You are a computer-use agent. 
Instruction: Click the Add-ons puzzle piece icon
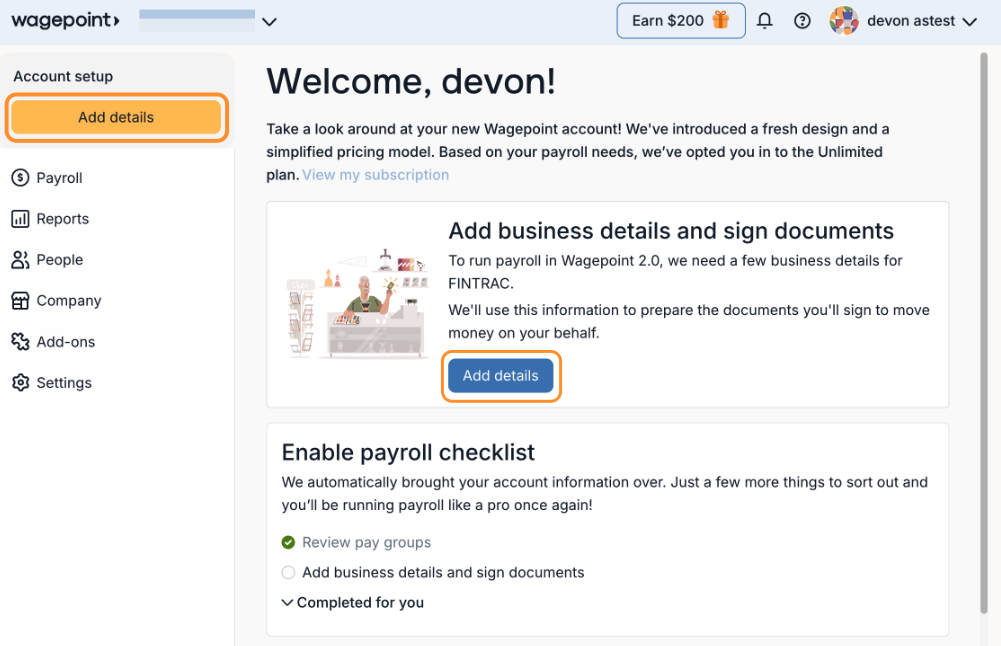click(x=20, y=342)
